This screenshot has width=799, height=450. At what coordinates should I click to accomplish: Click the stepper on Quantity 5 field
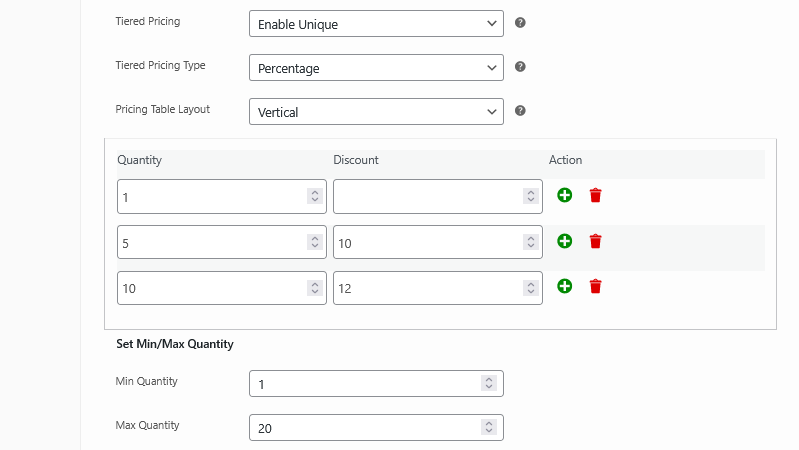[x=314, y=242]
